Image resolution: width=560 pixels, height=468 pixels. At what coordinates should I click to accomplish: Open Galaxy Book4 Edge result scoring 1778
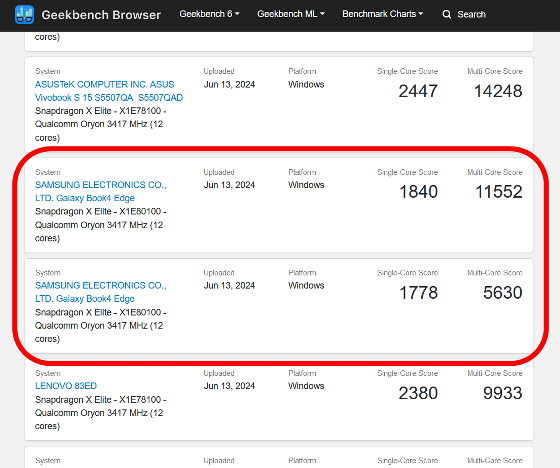click(x=101, y=292)
